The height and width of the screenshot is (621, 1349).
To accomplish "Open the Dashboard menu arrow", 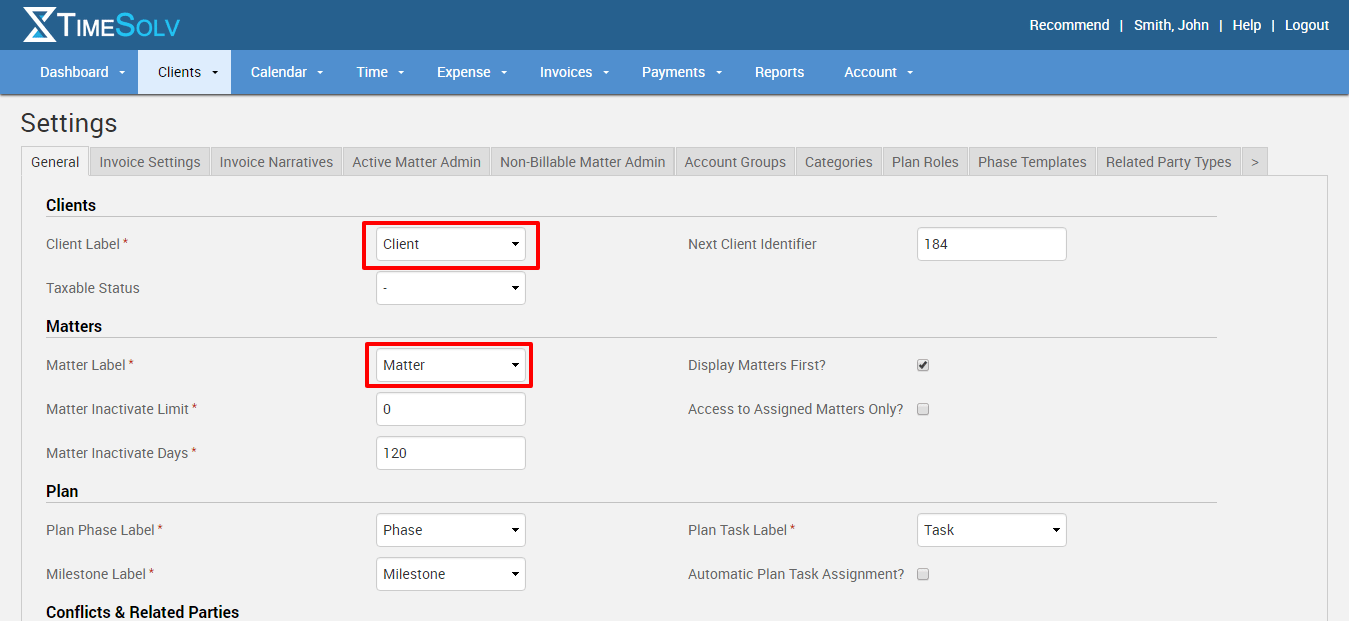I will pyautogui.click(x=122, y=73).
